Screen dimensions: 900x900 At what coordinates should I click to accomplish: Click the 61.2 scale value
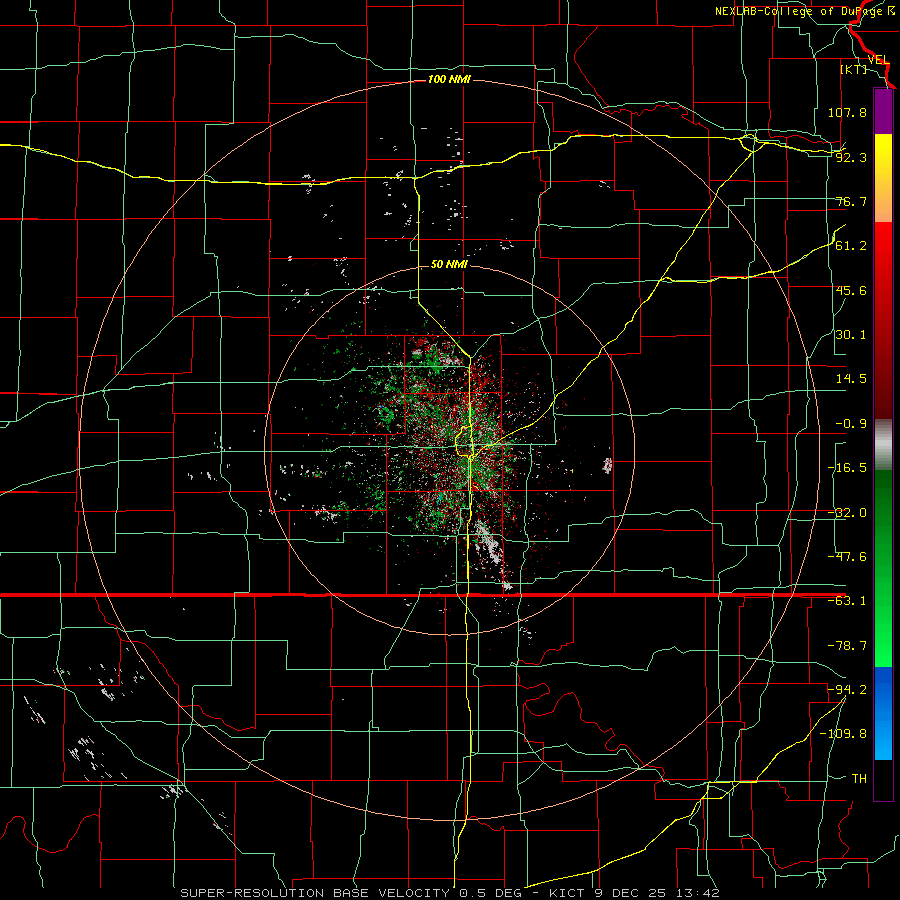(x=851, y=246)
